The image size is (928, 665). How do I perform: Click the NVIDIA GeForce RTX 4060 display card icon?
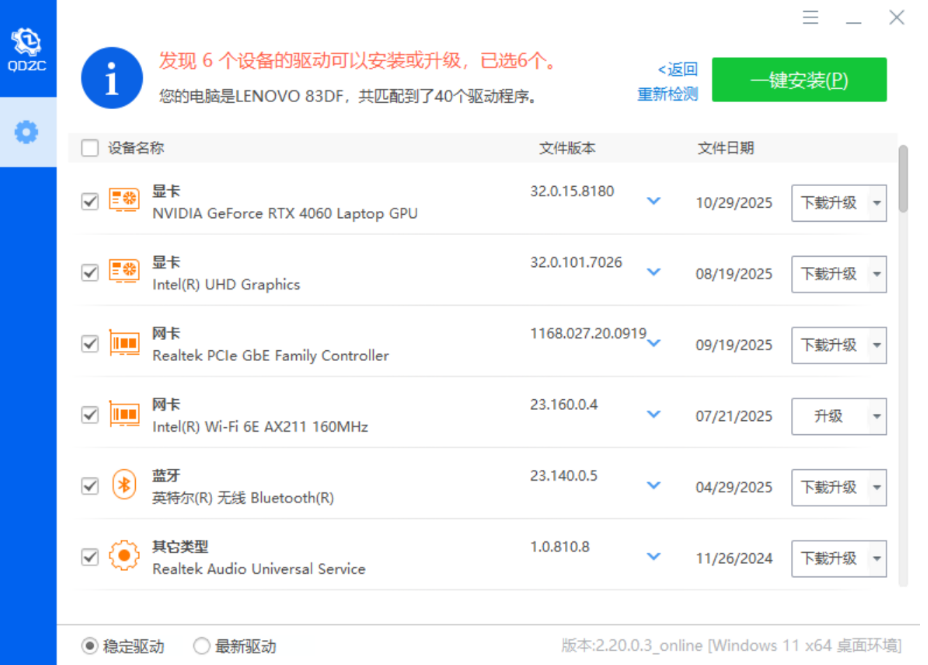click(x=124, y=200)
